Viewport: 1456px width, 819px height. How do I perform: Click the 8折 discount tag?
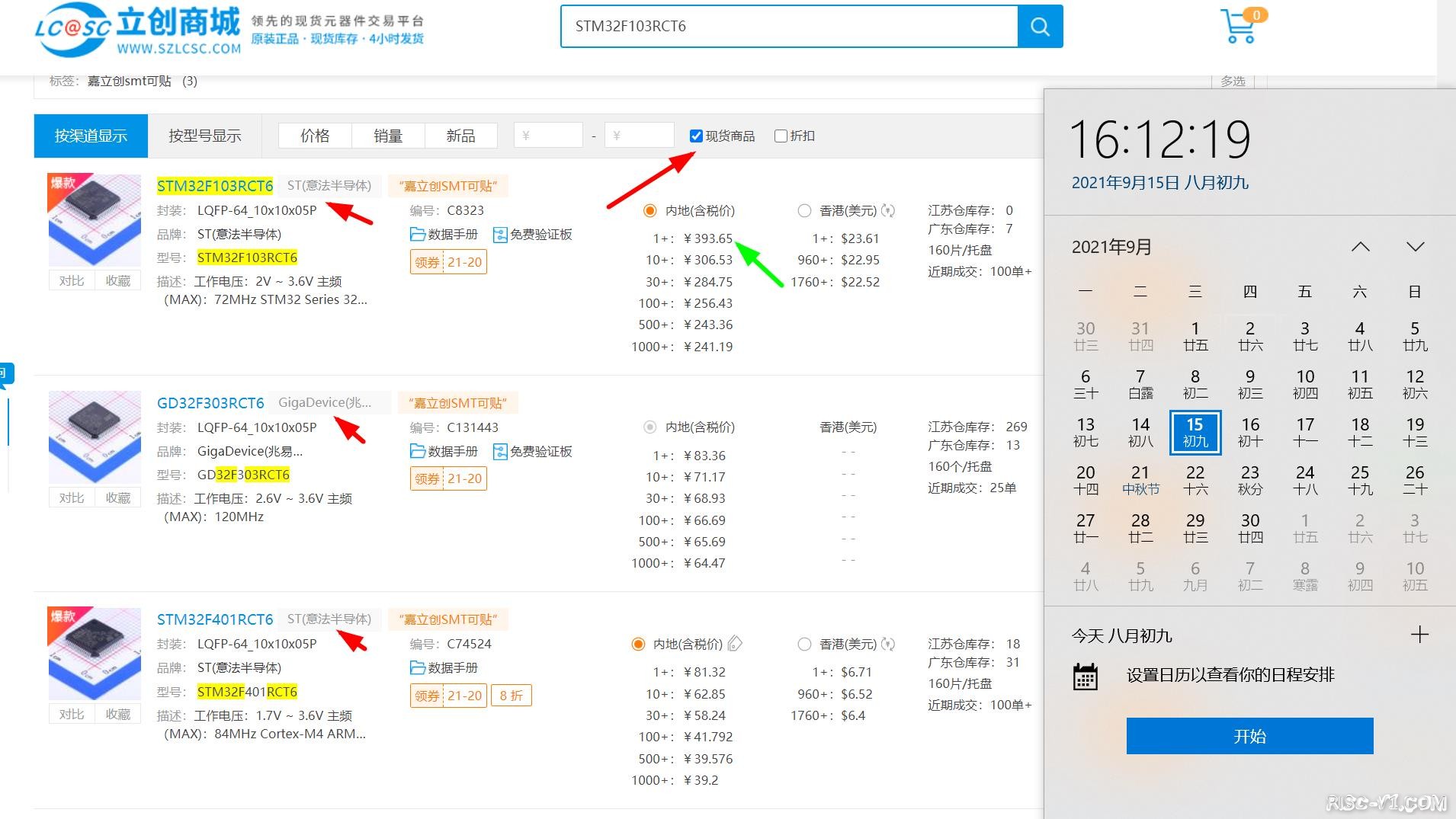coord(512,696)
